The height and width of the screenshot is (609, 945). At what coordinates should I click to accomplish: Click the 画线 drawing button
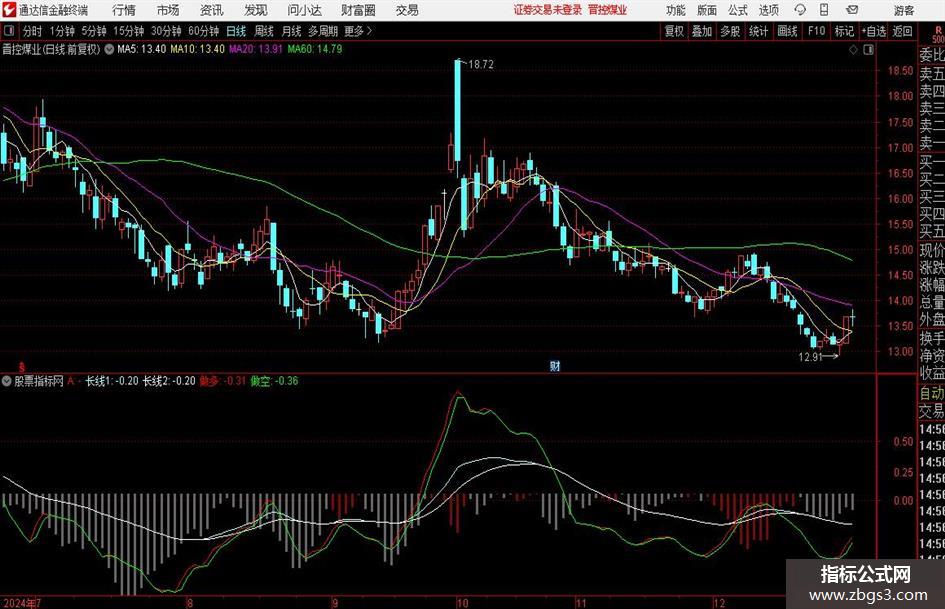787,31
